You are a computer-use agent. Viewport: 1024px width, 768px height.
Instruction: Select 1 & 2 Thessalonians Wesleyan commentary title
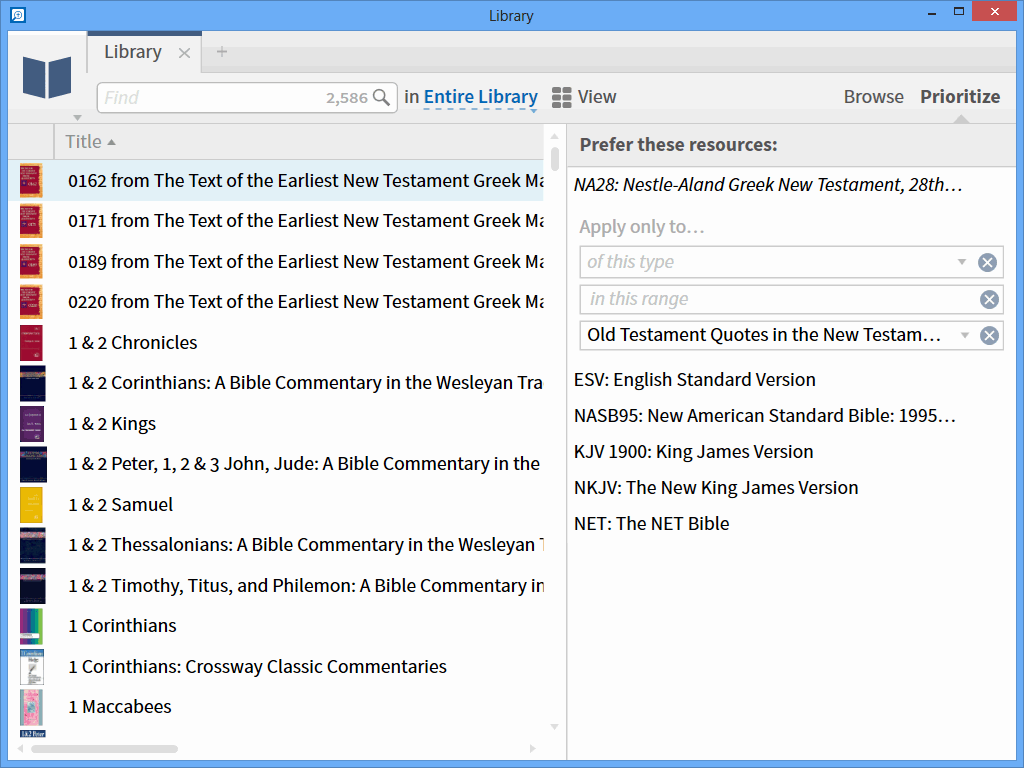coord(306,545)
